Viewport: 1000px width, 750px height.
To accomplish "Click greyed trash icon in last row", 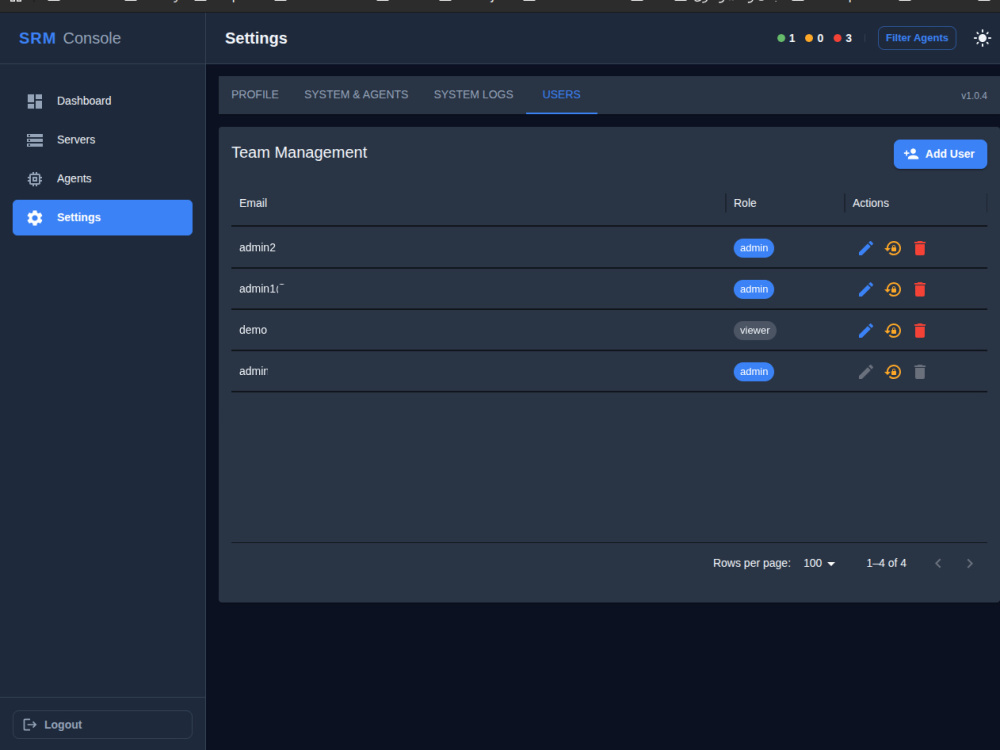I will pyautogui.click(x=920, y=372).
